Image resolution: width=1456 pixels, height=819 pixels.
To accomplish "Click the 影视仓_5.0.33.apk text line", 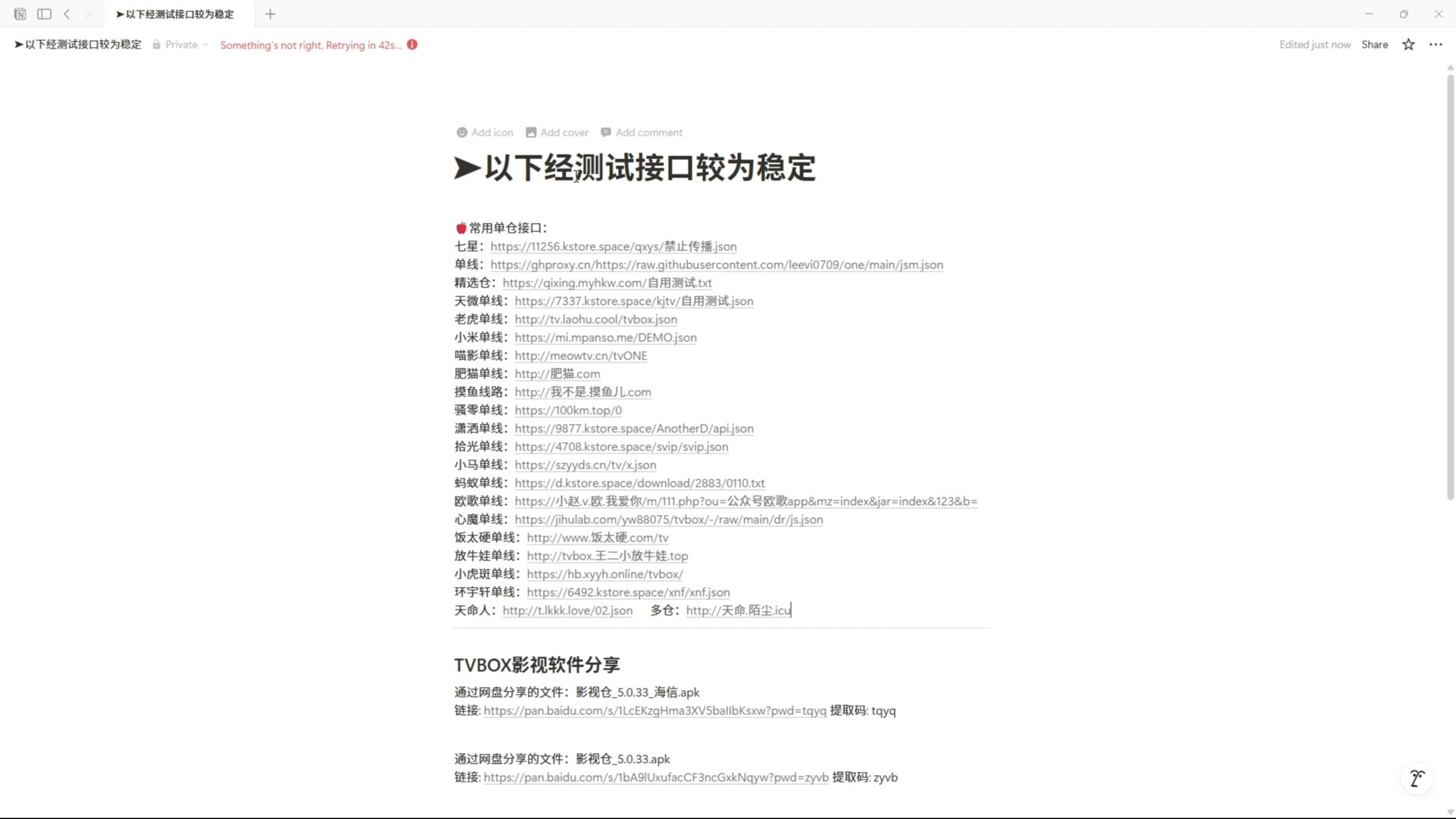I will (x=562, y=759).
